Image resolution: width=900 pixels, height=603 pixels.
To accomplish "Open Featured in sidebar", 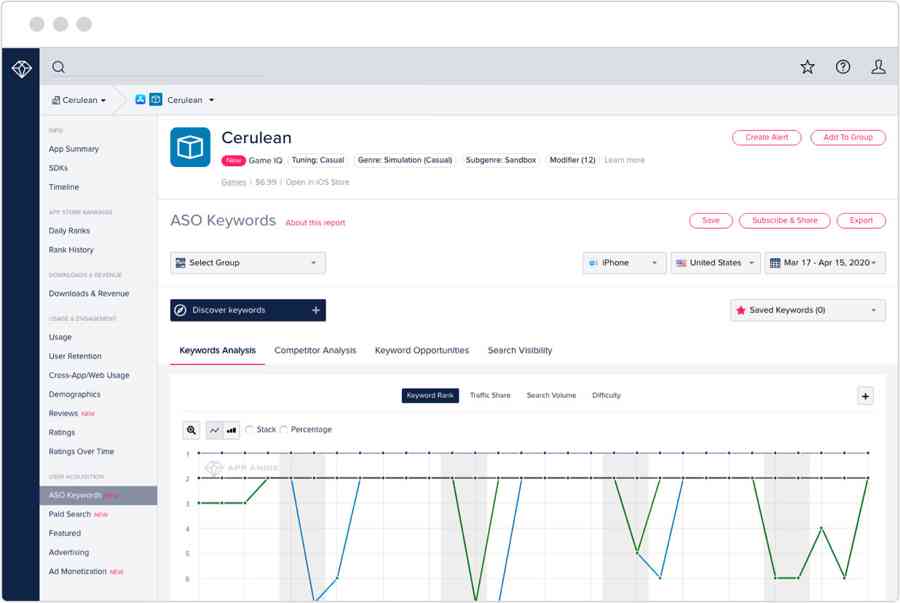I will [x=64, y=534].
